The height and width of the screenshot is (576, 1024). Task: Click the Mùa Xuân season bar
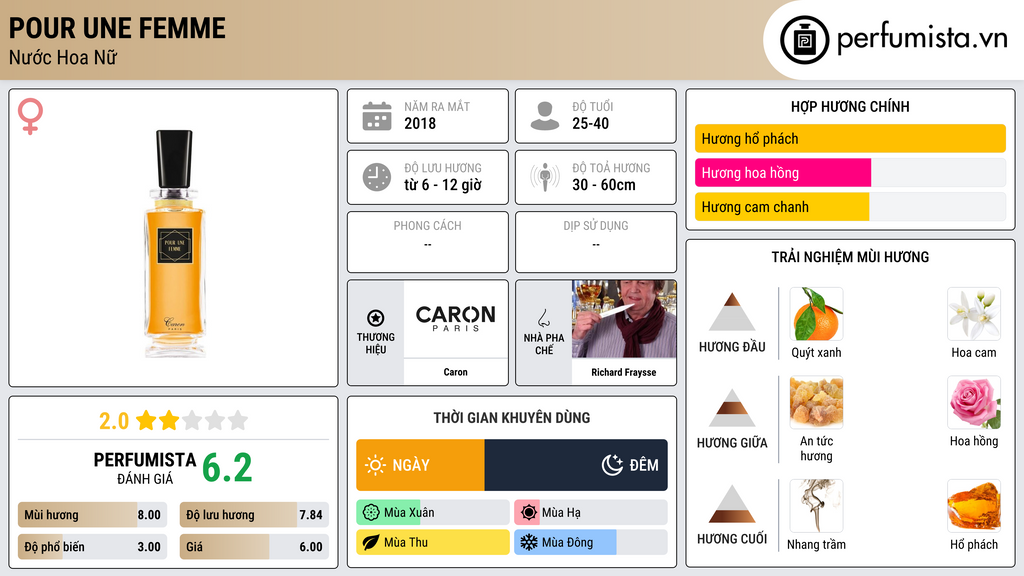pyautogui.click(x=432, y=513)
